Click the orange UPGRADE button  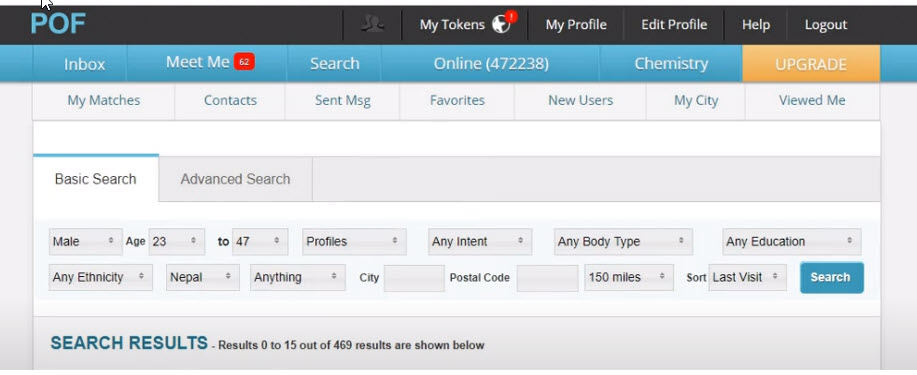click(x=811, y=64)
